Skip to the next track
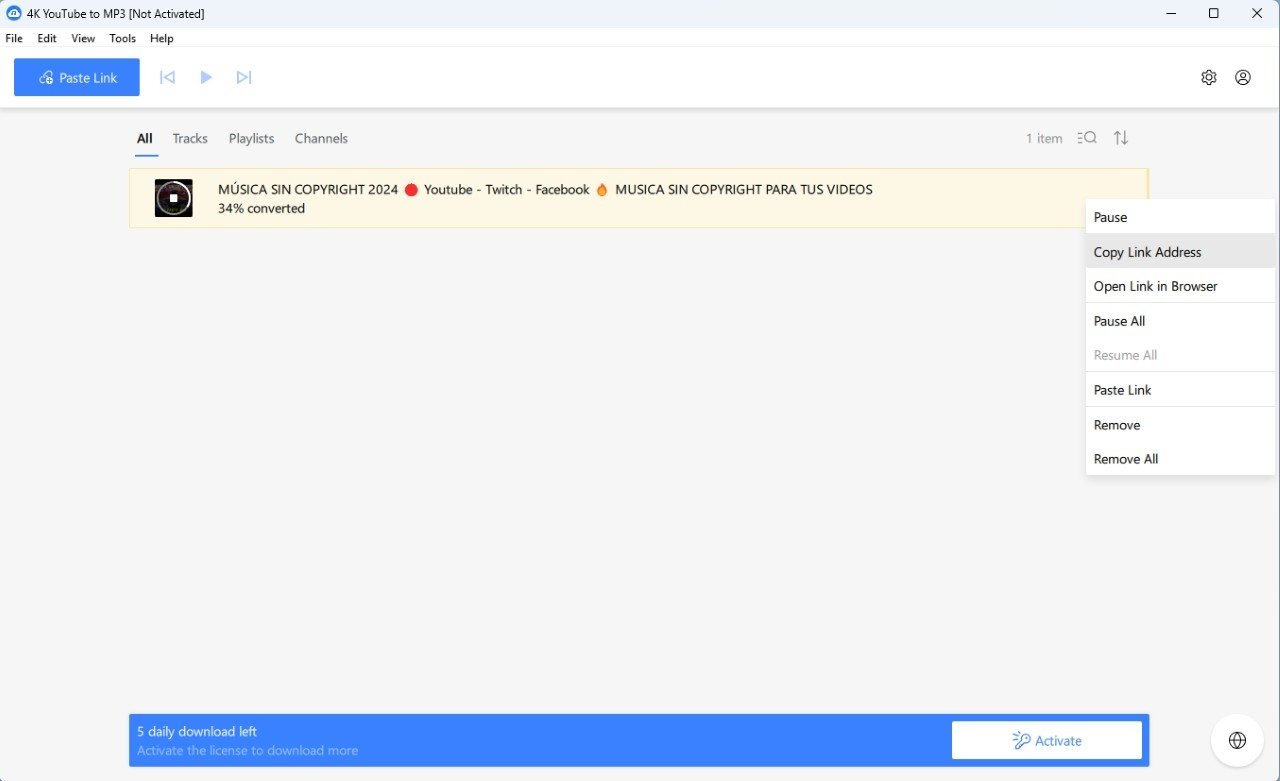Viewport: 1280px width, 781px height. point(244,77)
